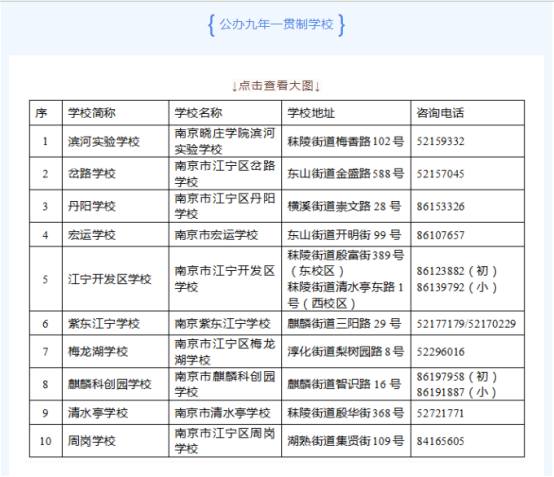Select the 南京晓庄学院滨河实验学校 cell
The height and width of the screenshot is (477, 554).
(225, 141)
